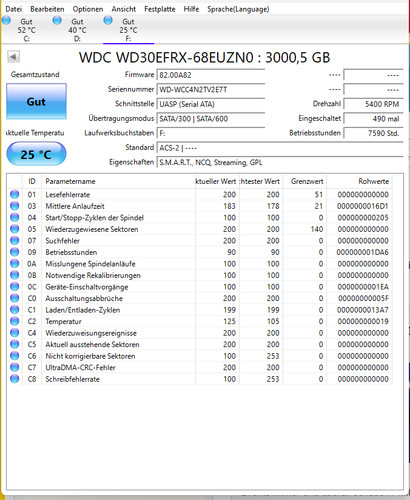Click the previous disk arrow button
Viewport: 410px width, 500px height.
point(13,57)
